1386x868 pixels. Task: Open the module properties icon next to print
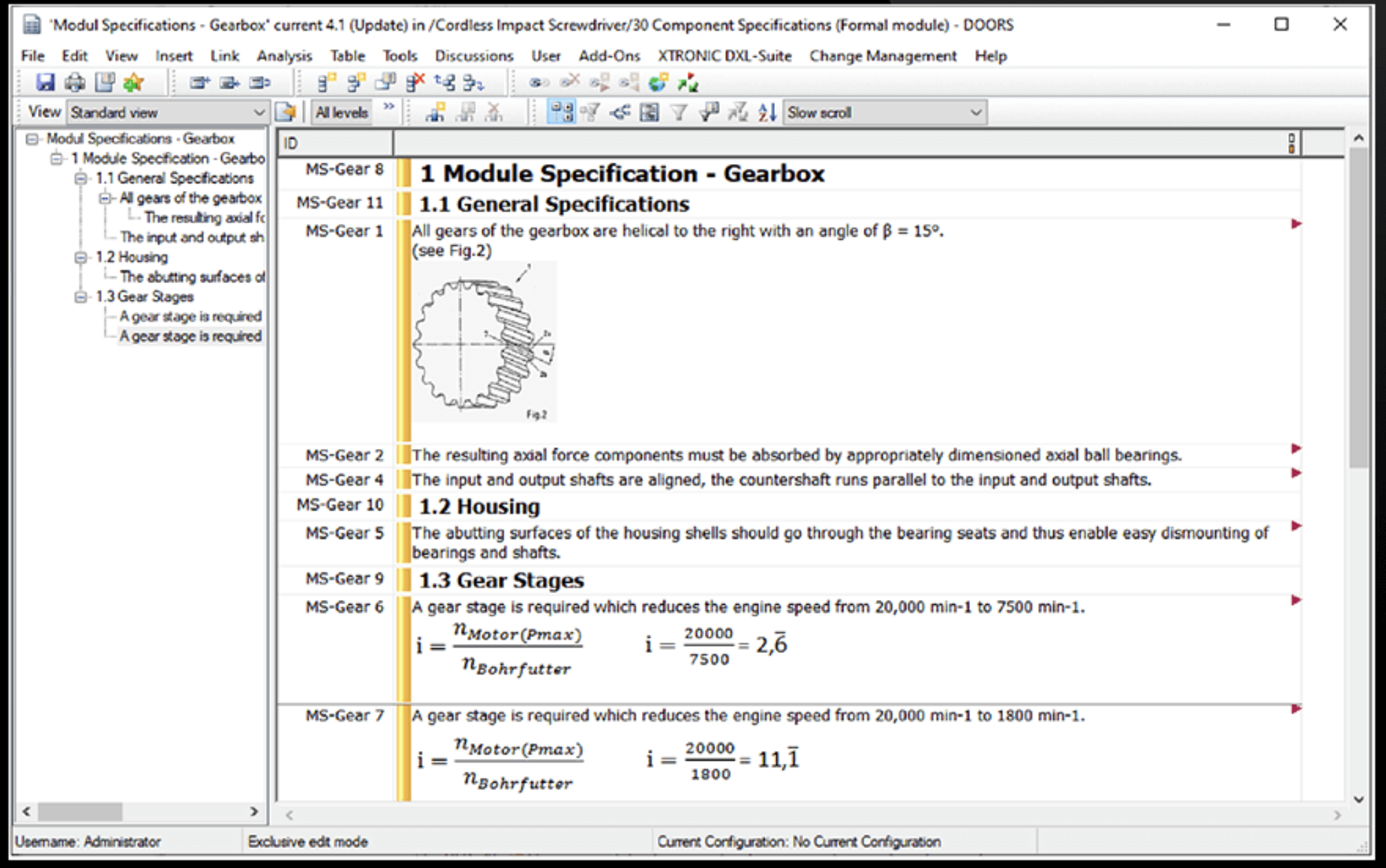(105, 83)
